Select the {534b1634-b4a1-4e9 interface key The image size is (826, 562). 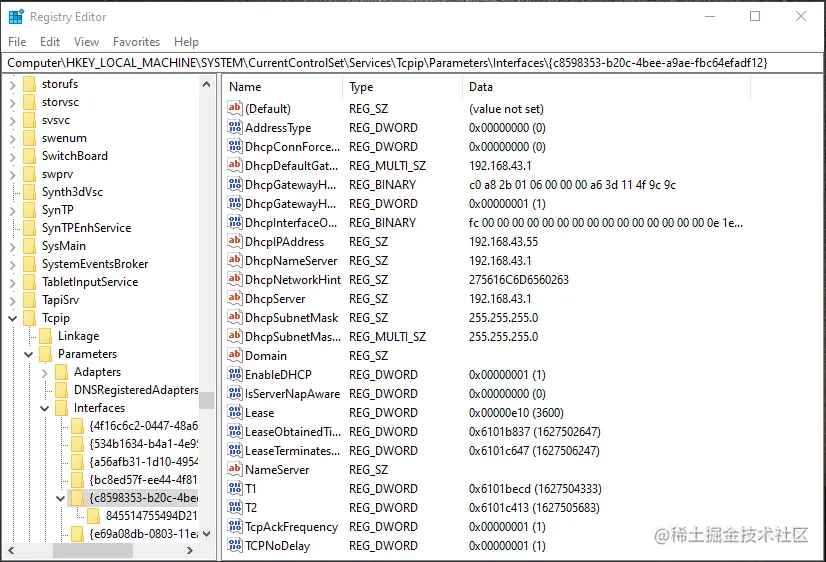point(143,443)
